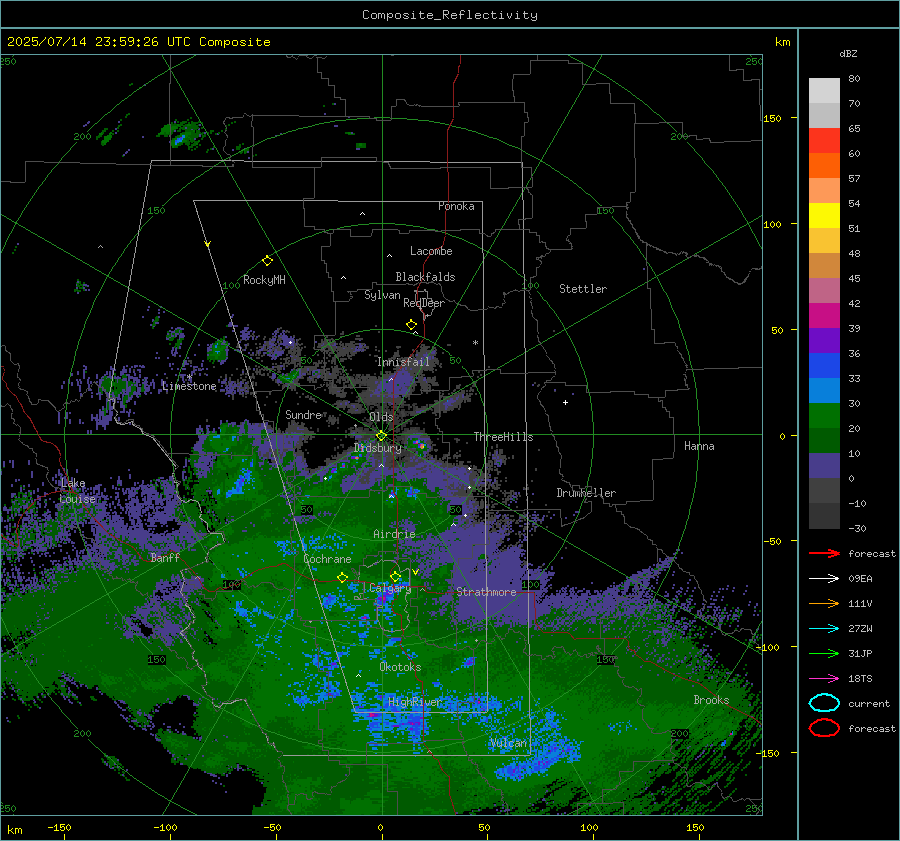The image size is (900, 841).
Task: Click the ThreeHills label
Action: [x=503, y=437]
